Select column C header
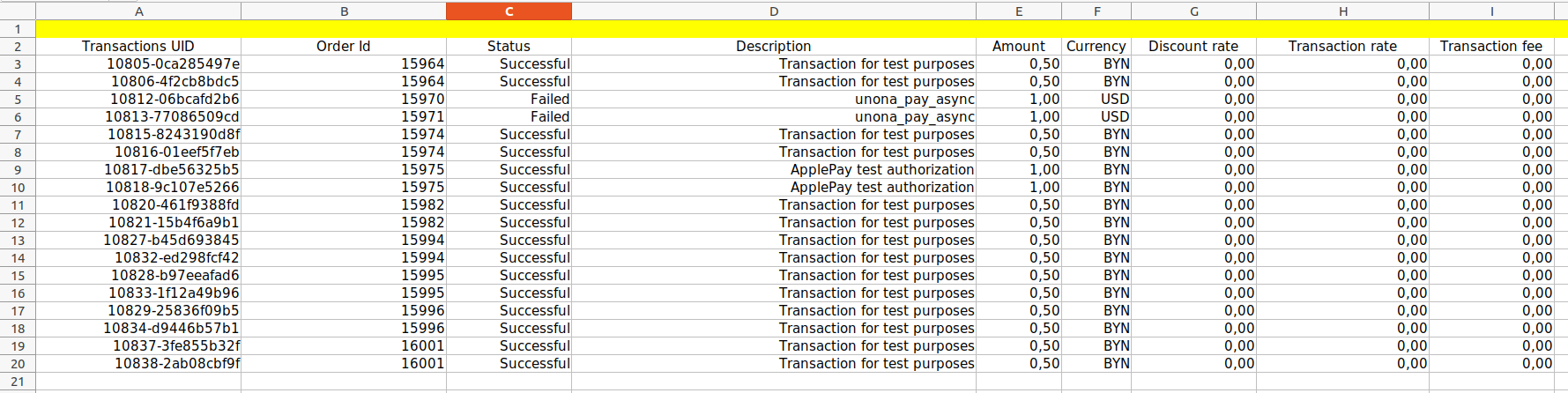1568x393 pixels. (x=509, y=11)
